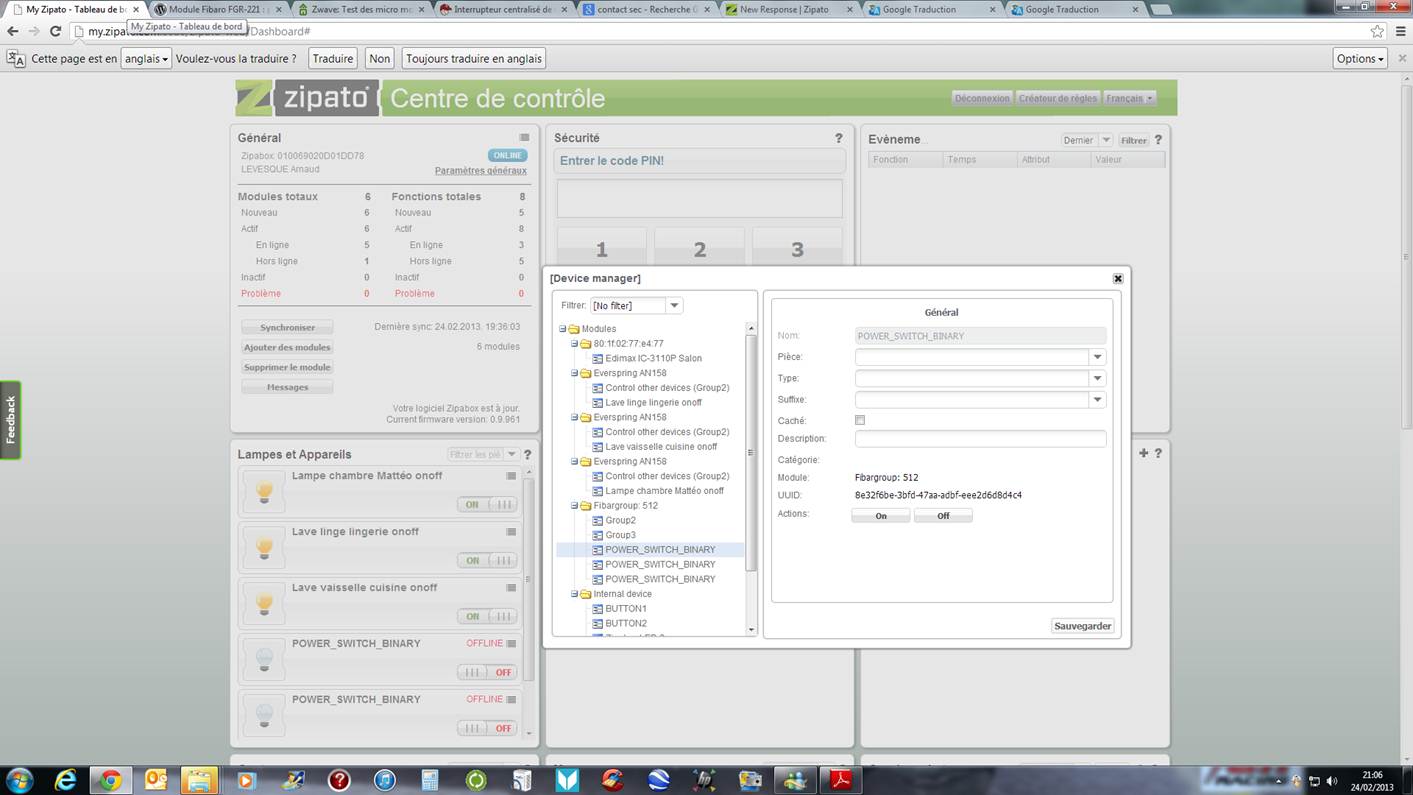Open the Sécurité panel help question mark

point(838,138)
